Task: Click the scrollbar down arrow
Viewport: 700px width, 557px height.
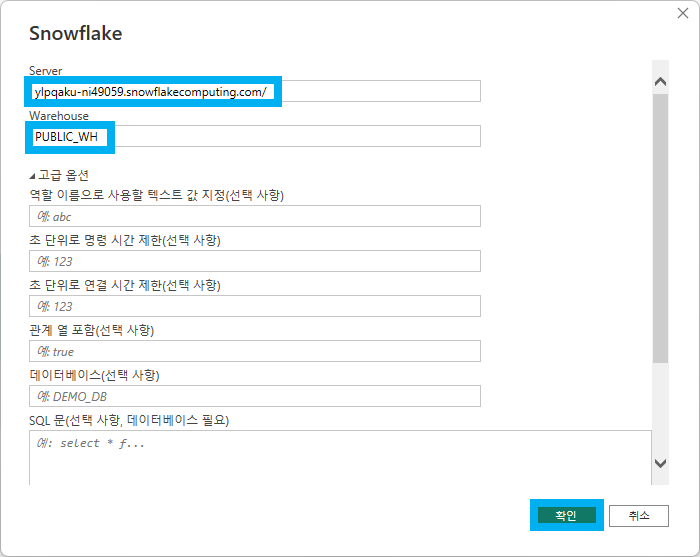Action: click(x=660, y=463)
